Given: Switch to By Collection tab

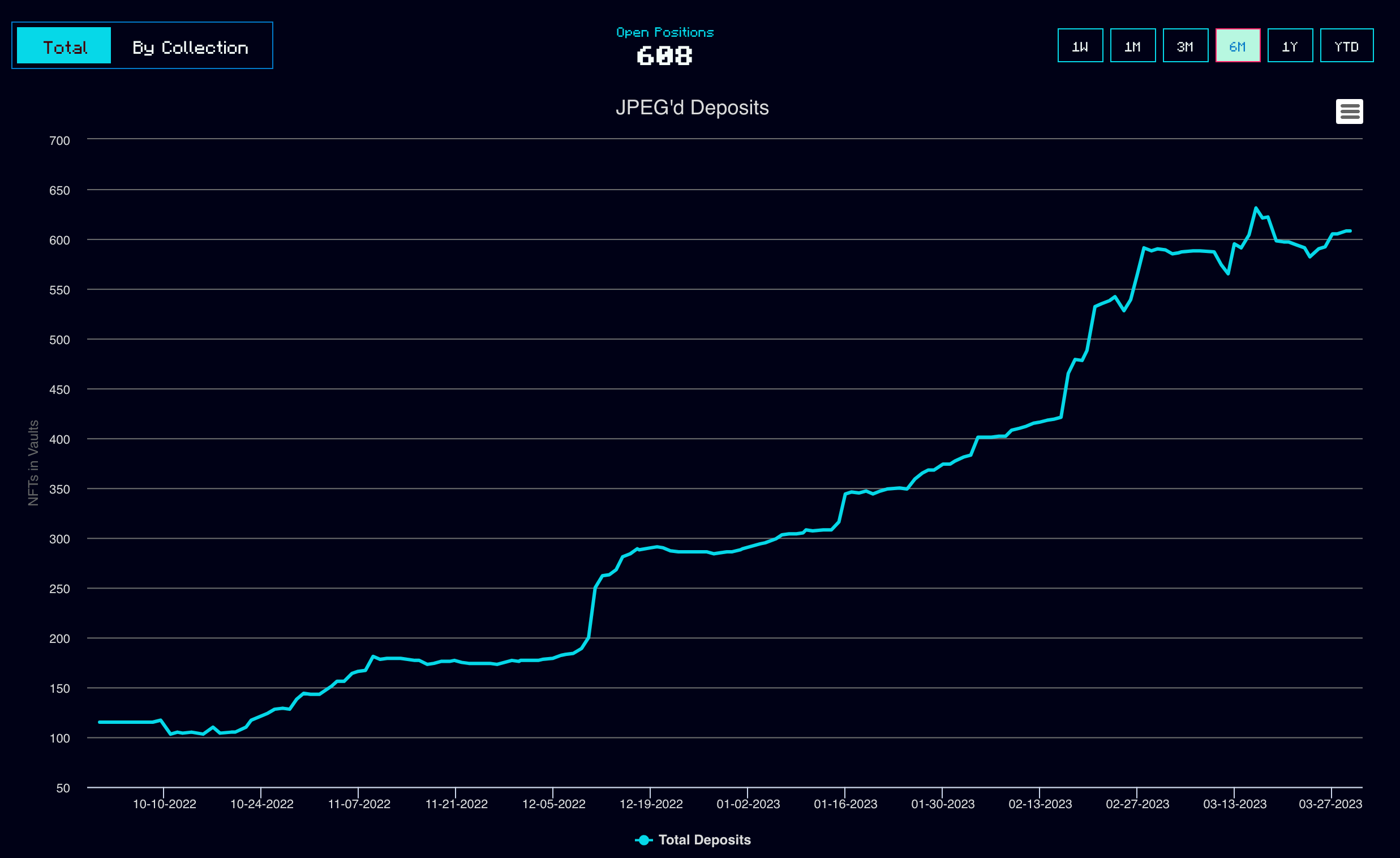Looking at the screenshot, I should pos(190,47).
